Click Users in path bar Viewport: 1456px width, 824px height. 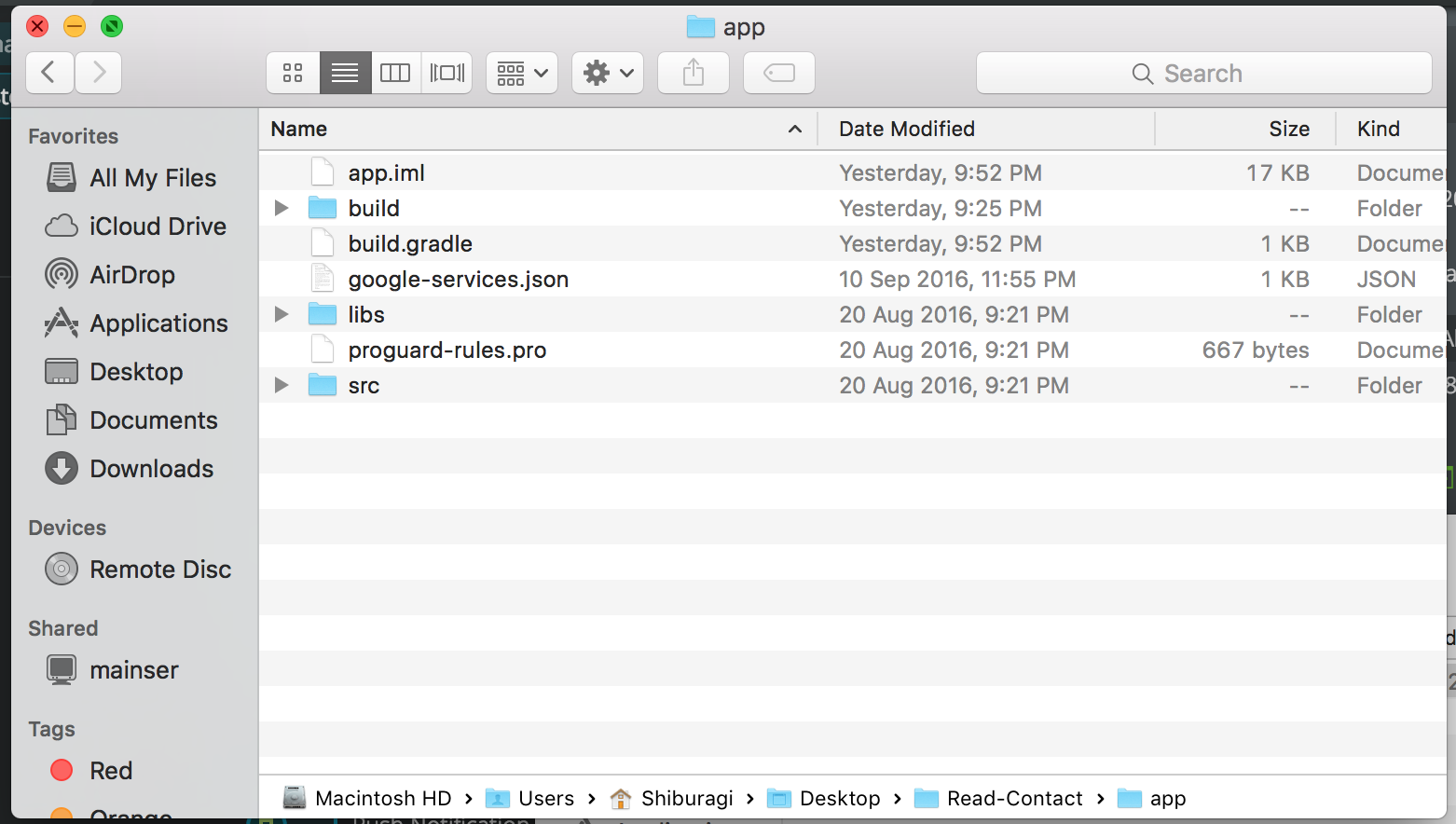point(530,799)
